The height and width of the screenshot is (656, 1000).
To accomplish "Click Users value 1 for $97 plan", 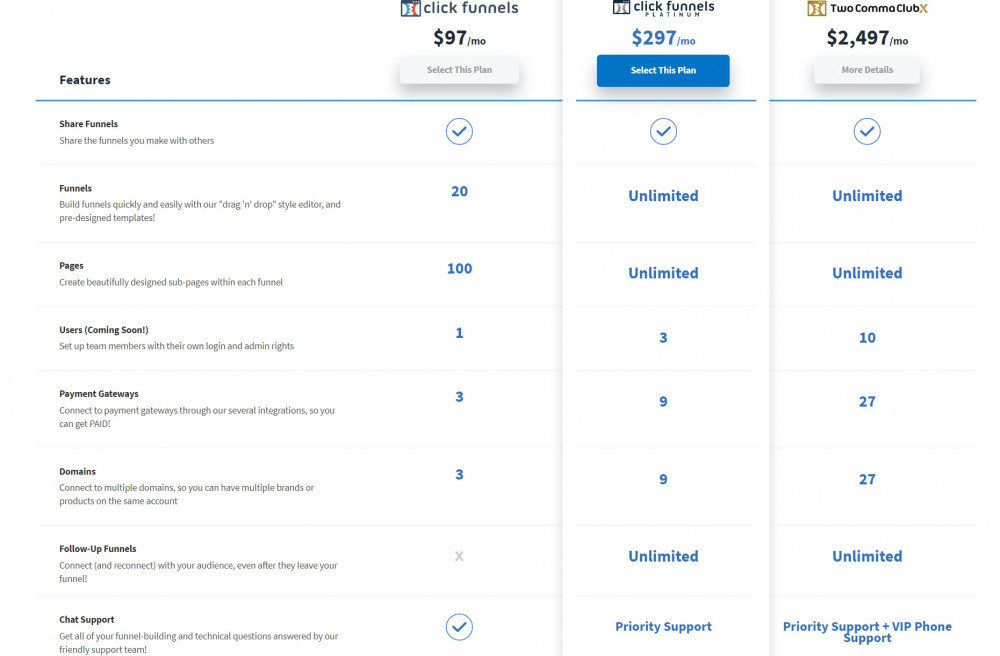I will 459,333.
